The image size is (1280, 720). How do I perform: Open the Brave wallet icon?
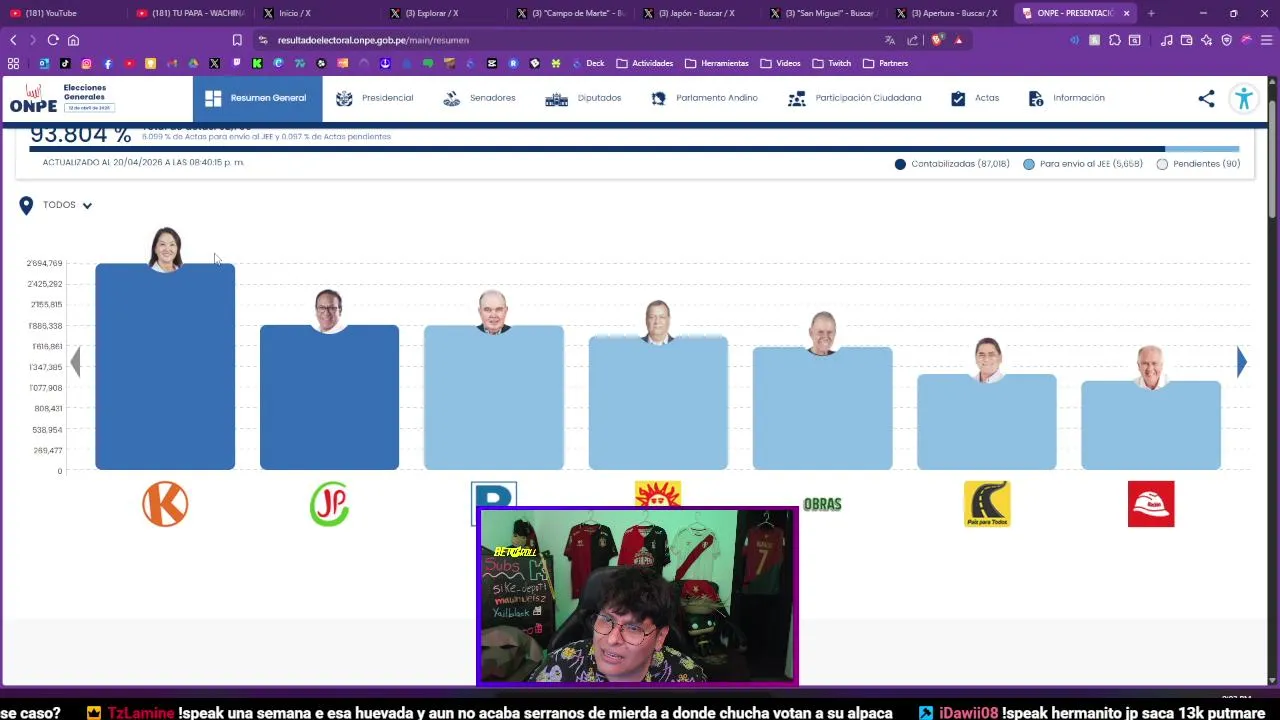click(x=1187, y=40)
